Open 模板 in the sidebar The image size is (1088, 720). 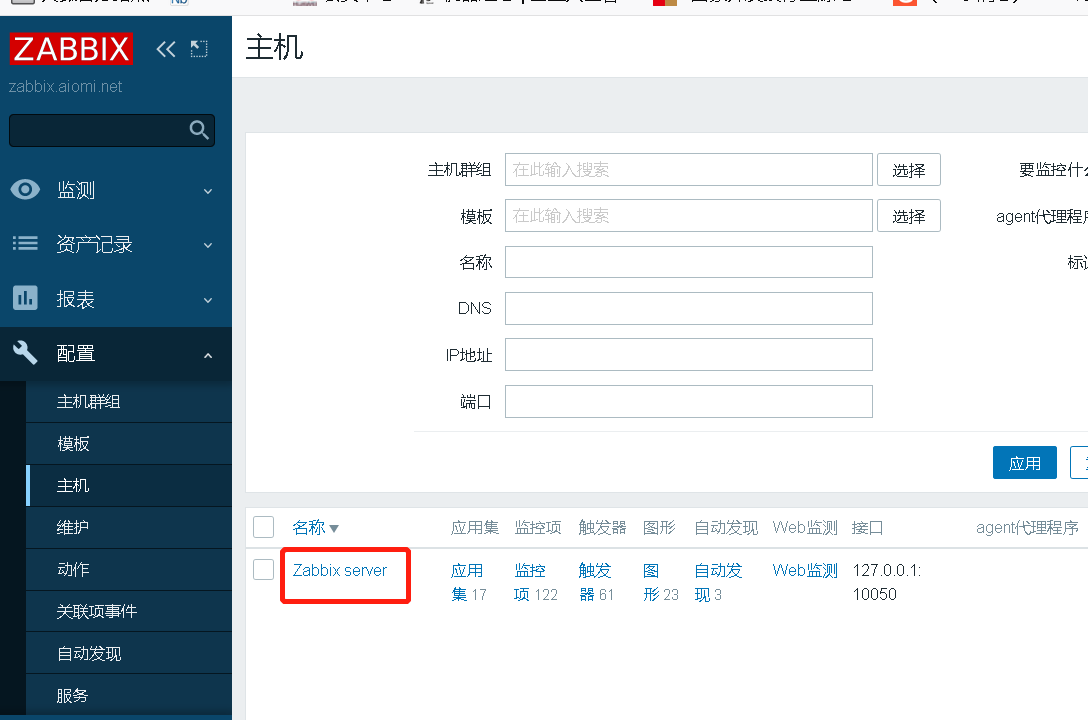(x=129, y=444)
